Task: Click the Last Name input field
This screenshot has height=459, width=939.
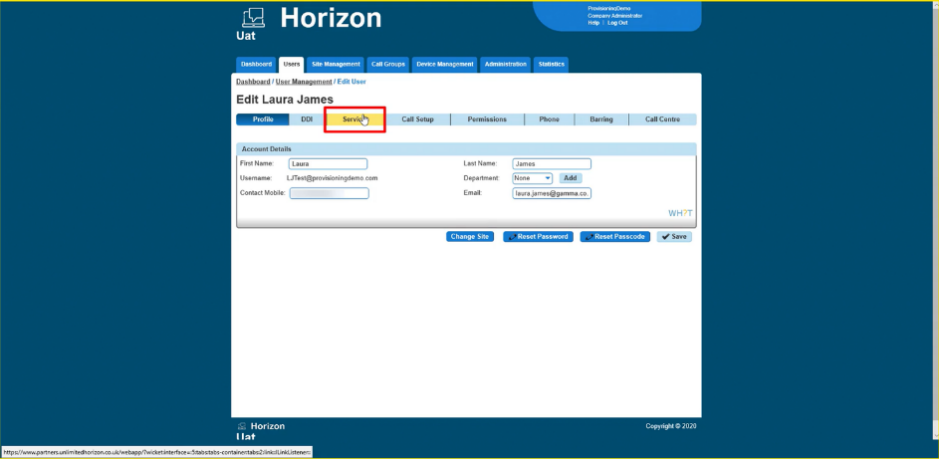Action: 552,164
